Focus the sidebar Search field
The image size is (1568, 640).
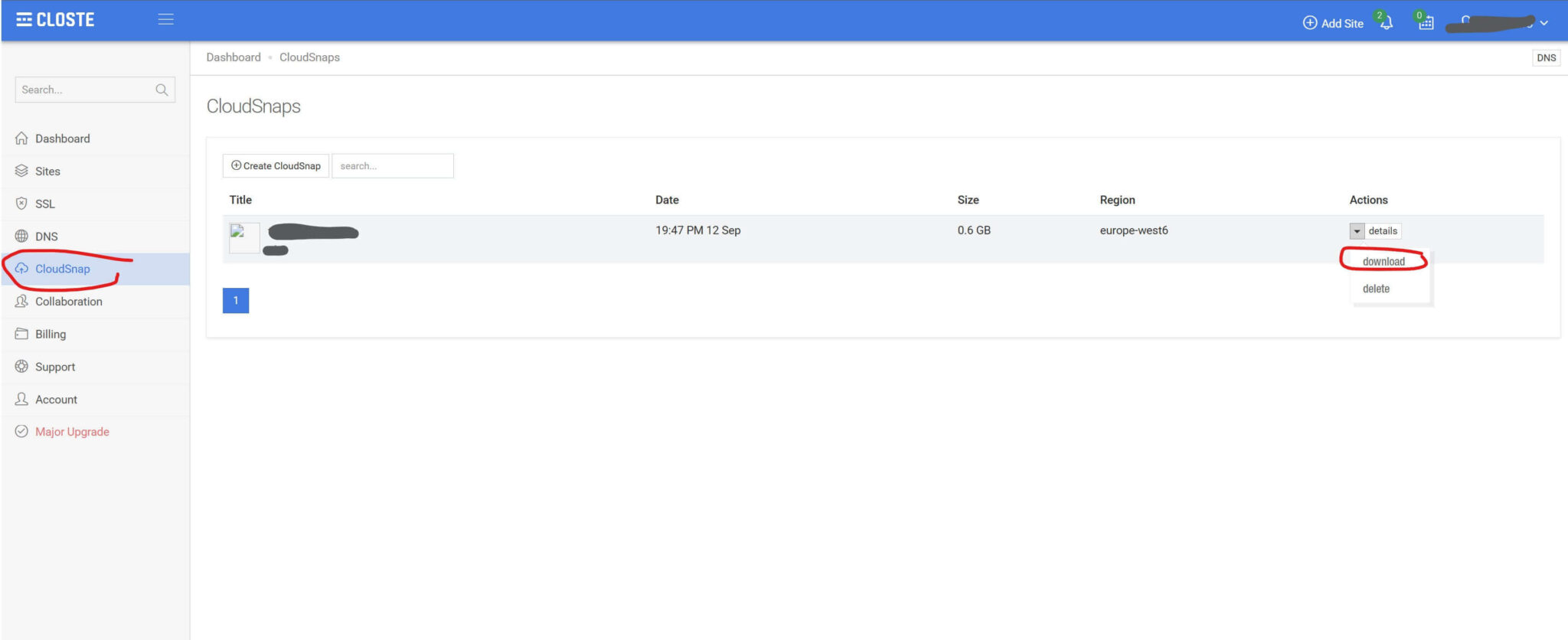[95, 90]
